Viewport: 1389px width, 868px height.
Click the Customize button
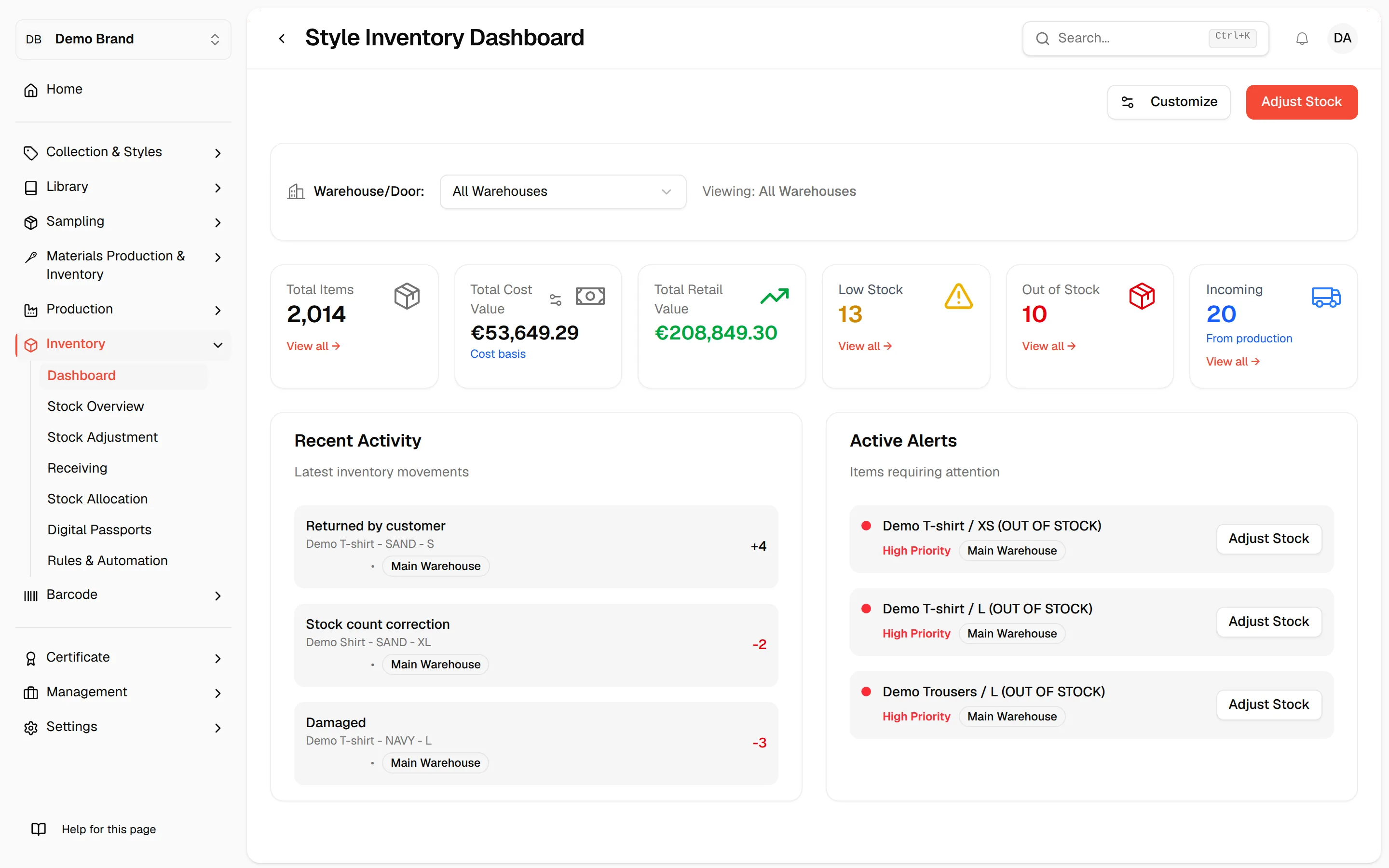click(x=1169, y=102)
